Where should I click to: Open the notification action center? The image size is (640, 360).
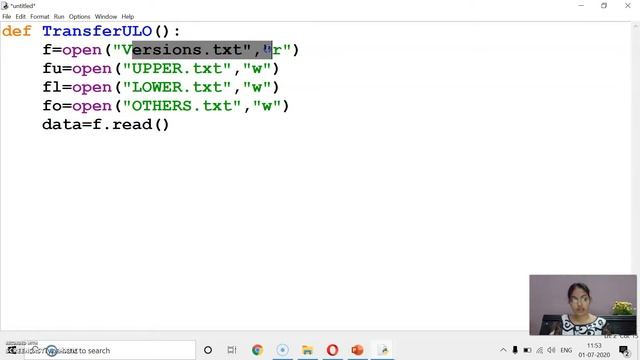[624, 351]
